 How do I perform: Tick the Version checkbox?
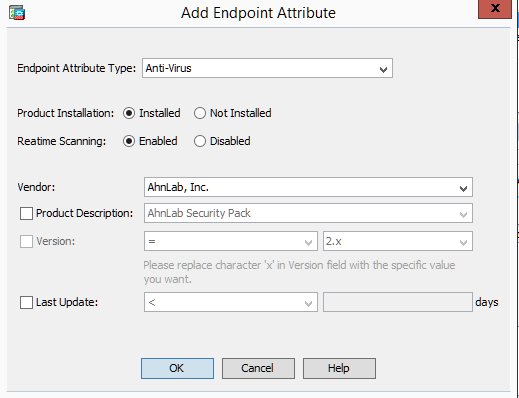(26, 241)
